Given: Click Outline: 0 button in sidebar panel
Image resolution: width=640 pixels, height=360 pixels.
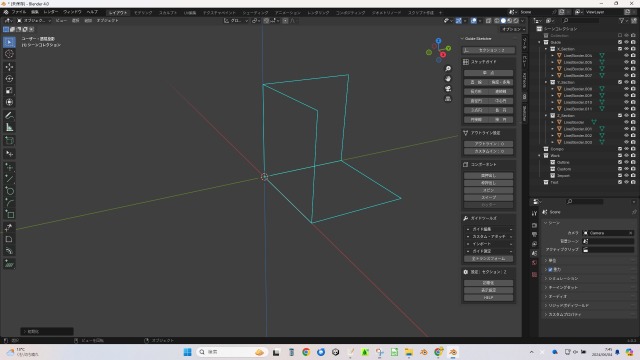Looking at the screenshot, I should (x=489, y=144).
